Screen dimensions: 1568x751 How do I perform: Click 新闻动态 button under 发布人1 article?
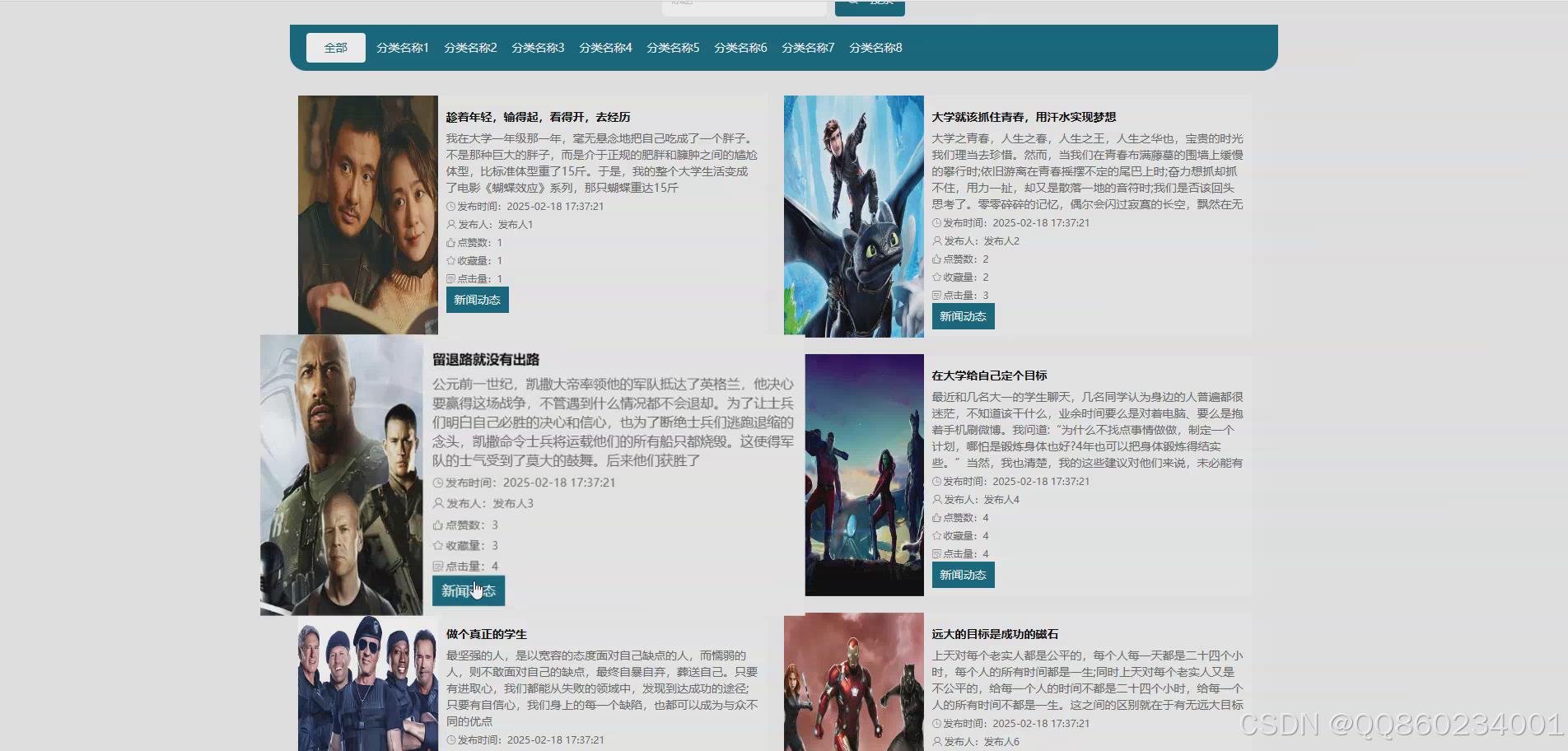[x=478, y=300]
